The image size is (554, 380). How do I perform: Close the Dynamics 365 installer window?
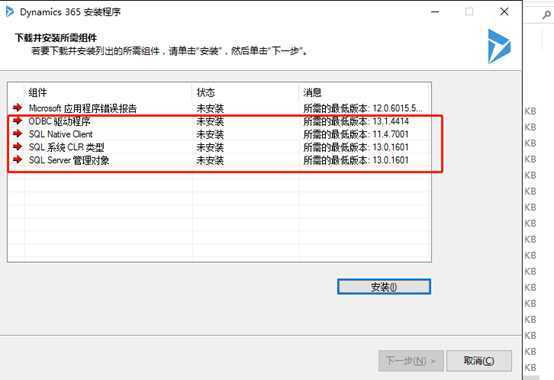click(x=504, y=12)
